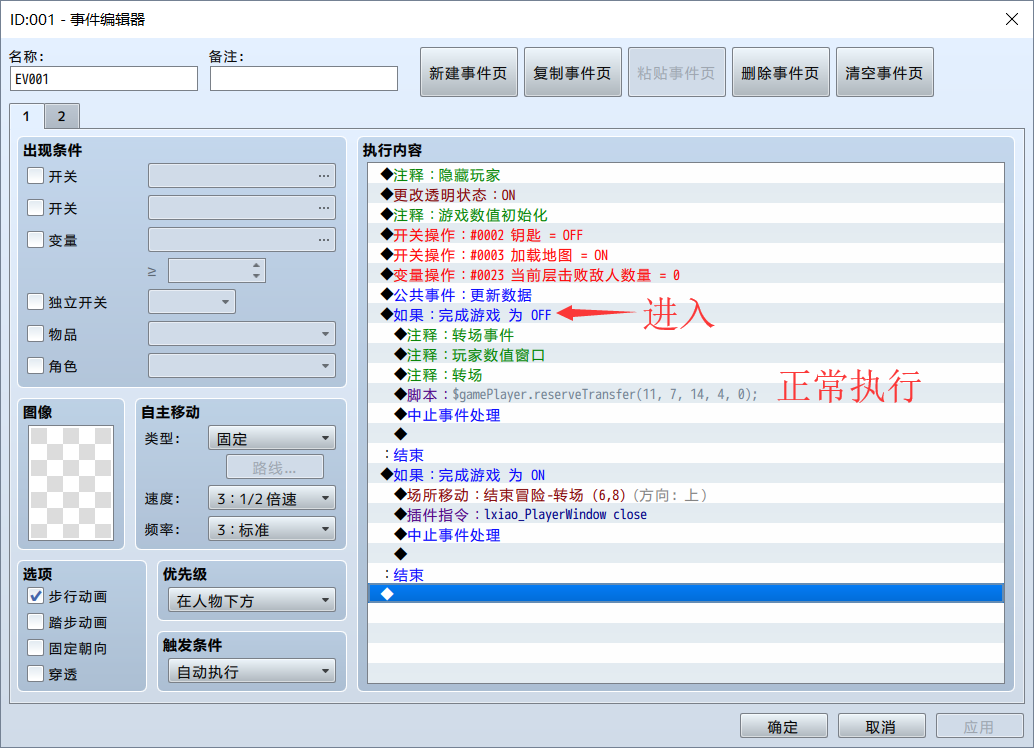The width and height of the screenshot is (1034, 748).
Task: Turn on the 固定朝向 option
Action: click(x=36, y=648)
